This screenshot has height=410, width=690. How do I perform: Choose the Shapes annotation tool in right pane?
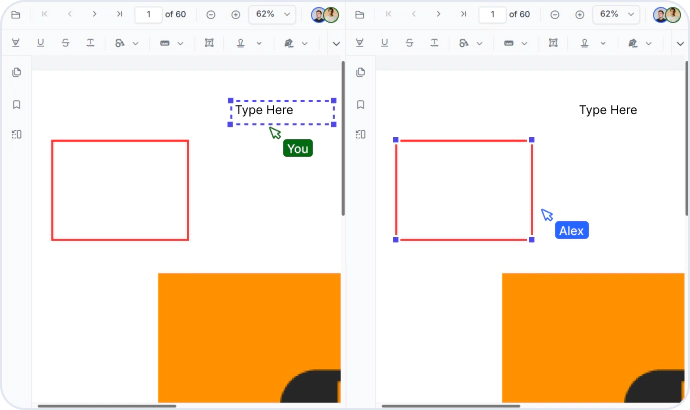(x=464, y=43)
